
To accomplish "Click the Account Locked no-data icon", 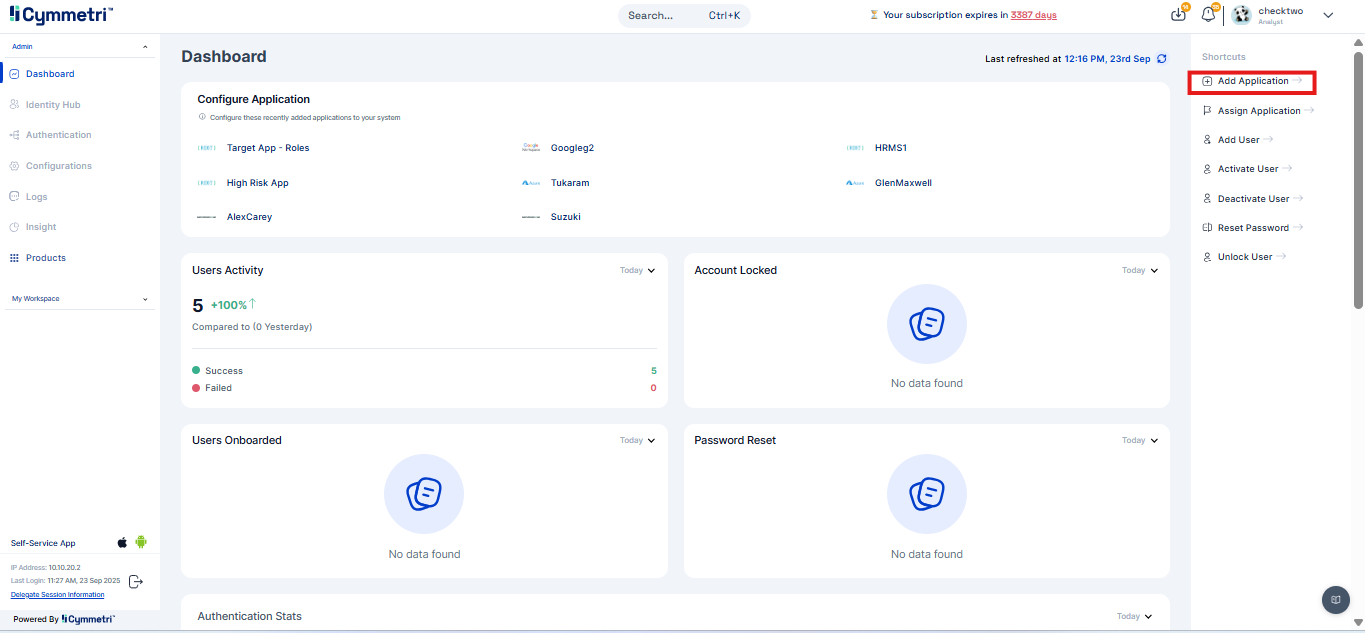I will pyautogui.click(x=927, y=324).
